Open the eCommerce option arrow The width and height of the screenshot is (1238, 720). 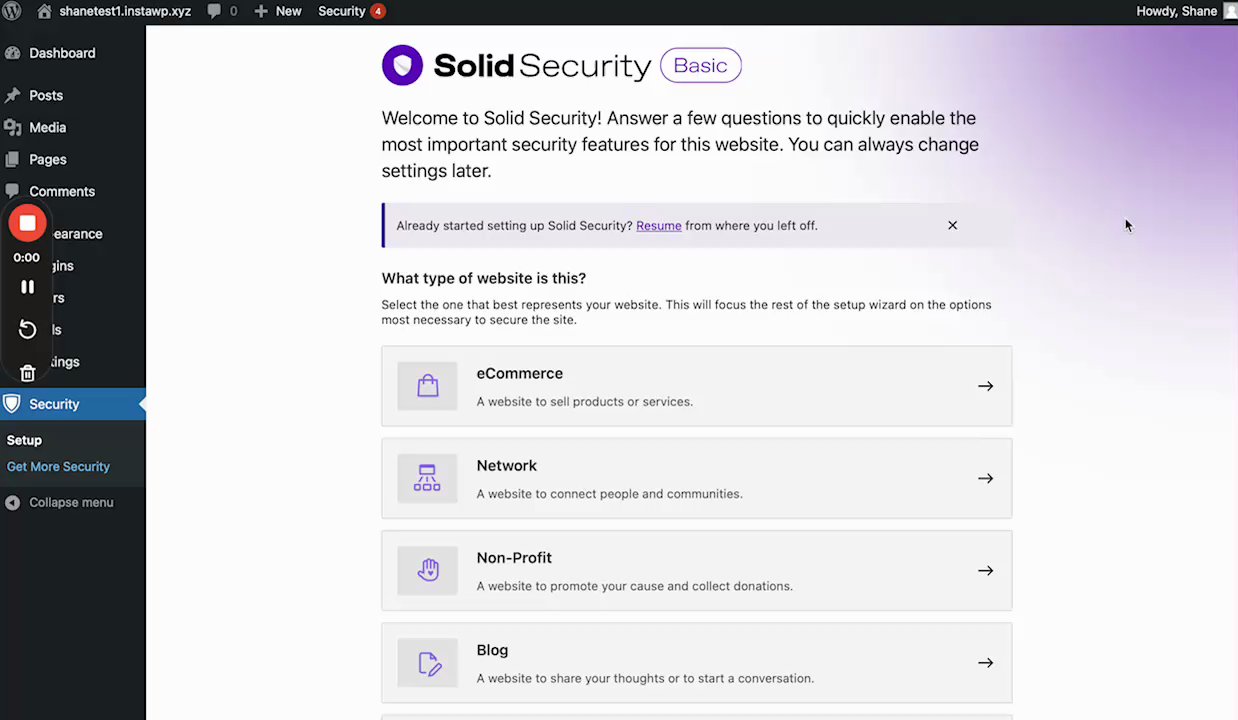click(985, 386)
